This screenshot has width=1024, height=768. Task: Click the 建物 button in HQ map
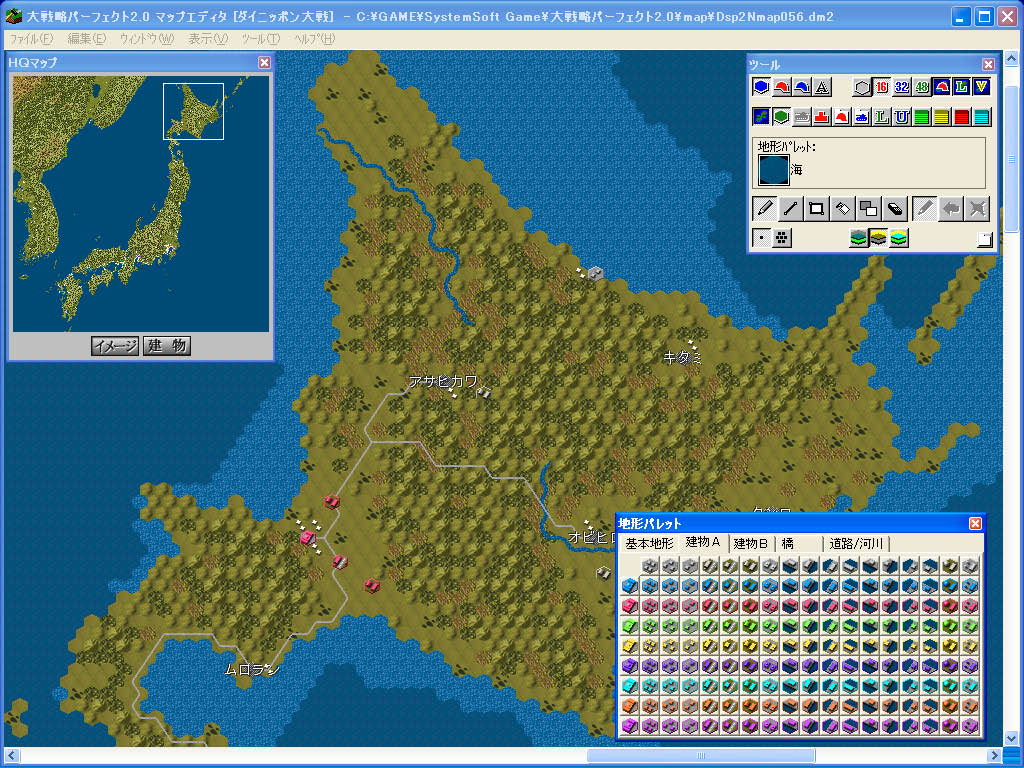point(167,345)
